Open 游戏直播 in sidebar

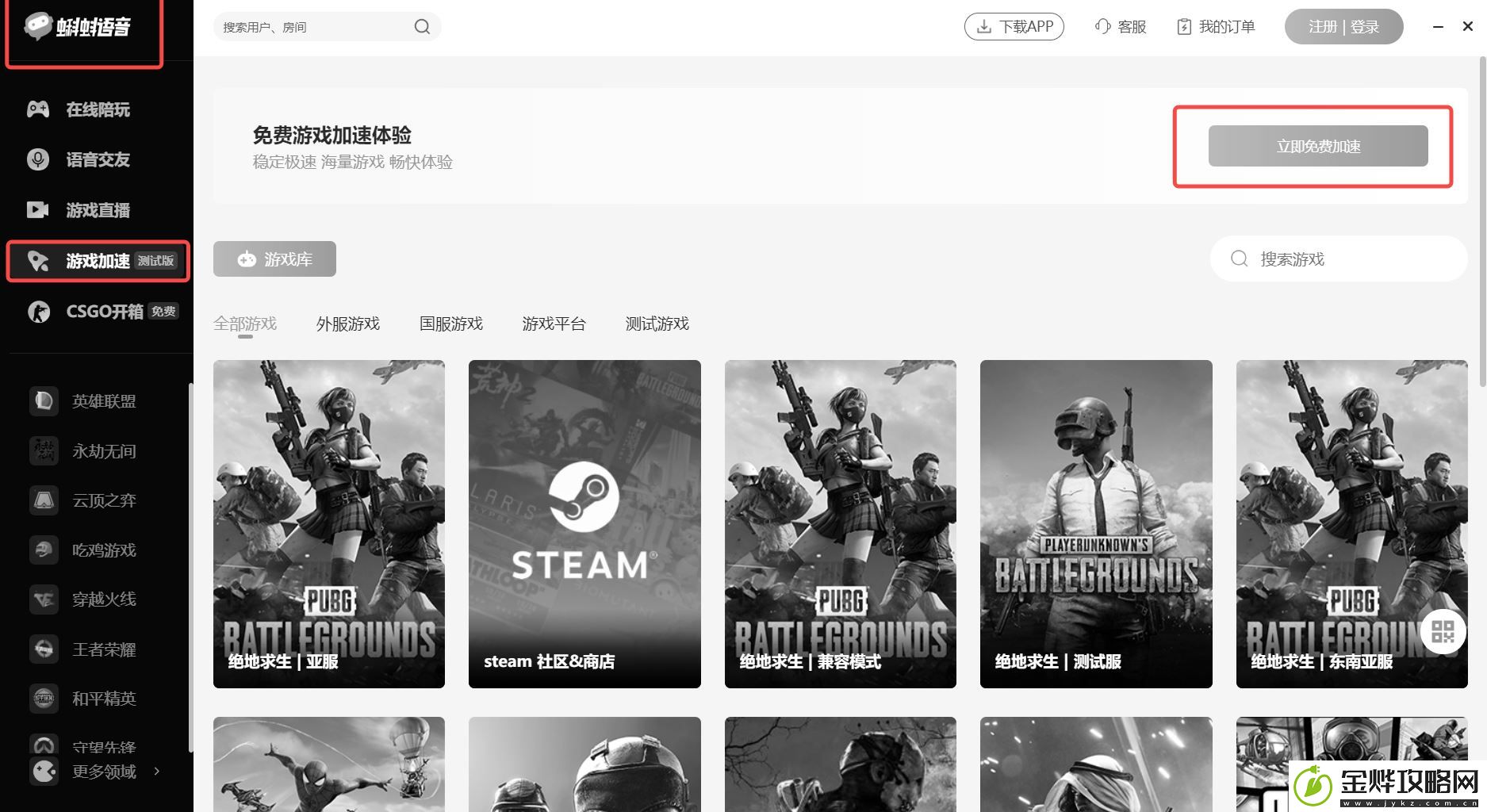tap(97, 210)
